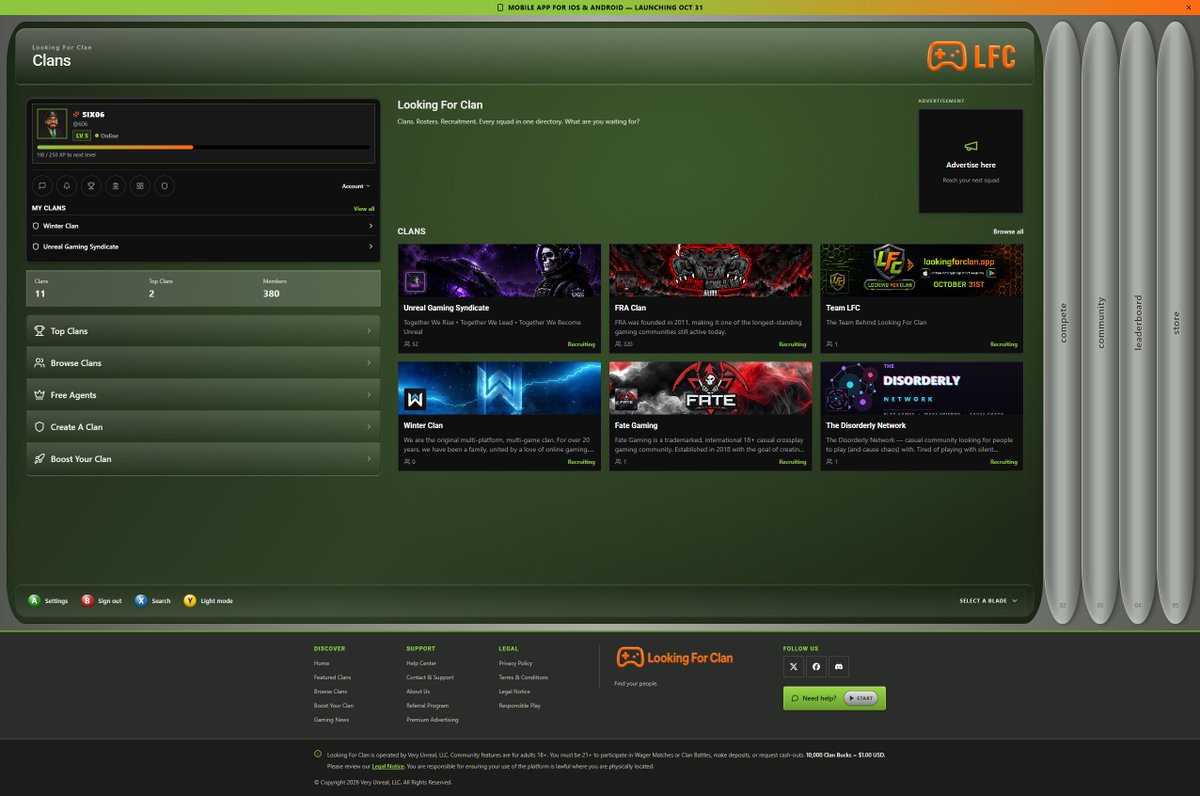Open the Browse Clans menu item
Image resolution: width=1200 pixels, height=796 pixels.
coord(203,363)
